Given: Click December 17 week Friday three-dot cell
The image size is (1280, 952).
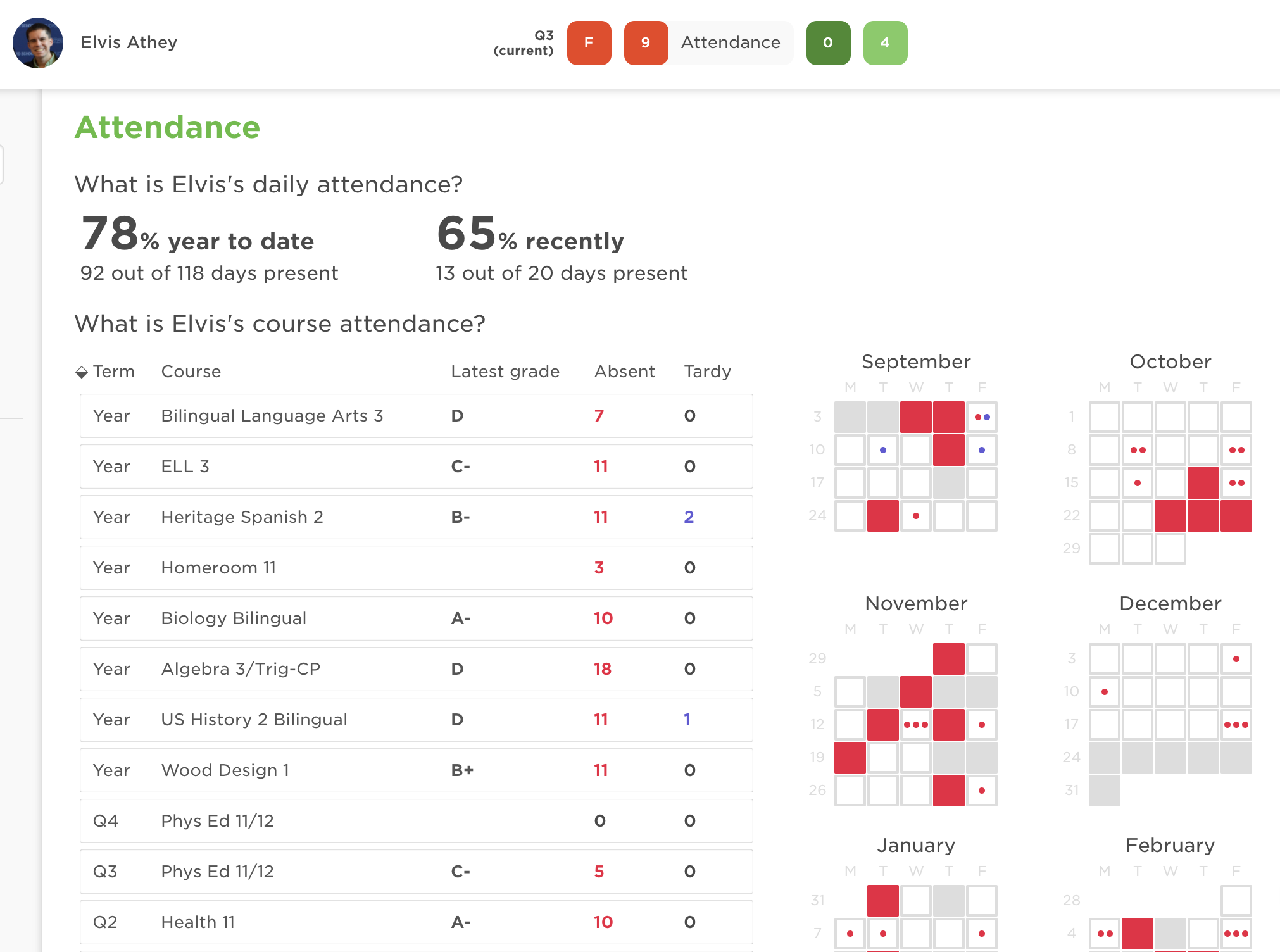Looking at the screenshot, I should pos(1236,725).
